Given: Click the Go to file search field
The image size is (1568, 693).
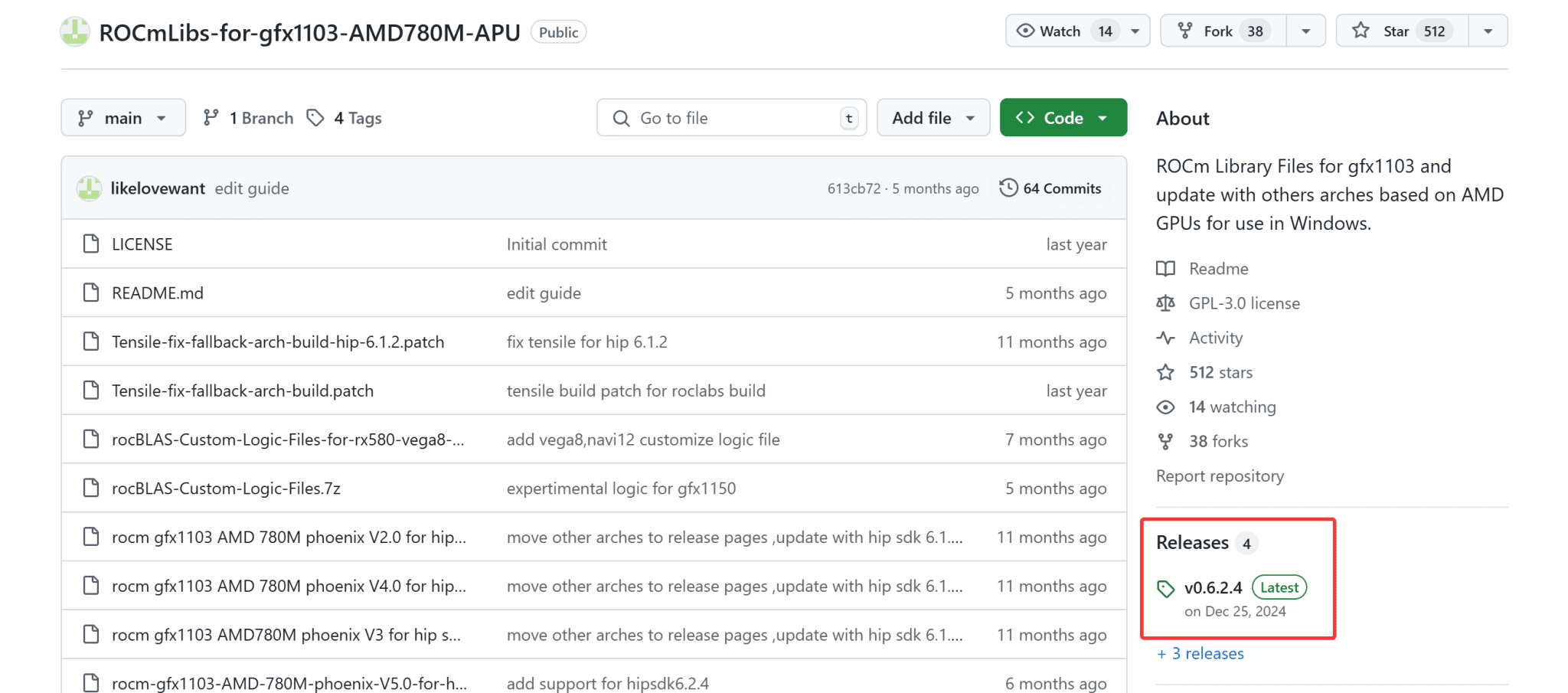Looking at the screenshot, I should click(x=731, y=118).
